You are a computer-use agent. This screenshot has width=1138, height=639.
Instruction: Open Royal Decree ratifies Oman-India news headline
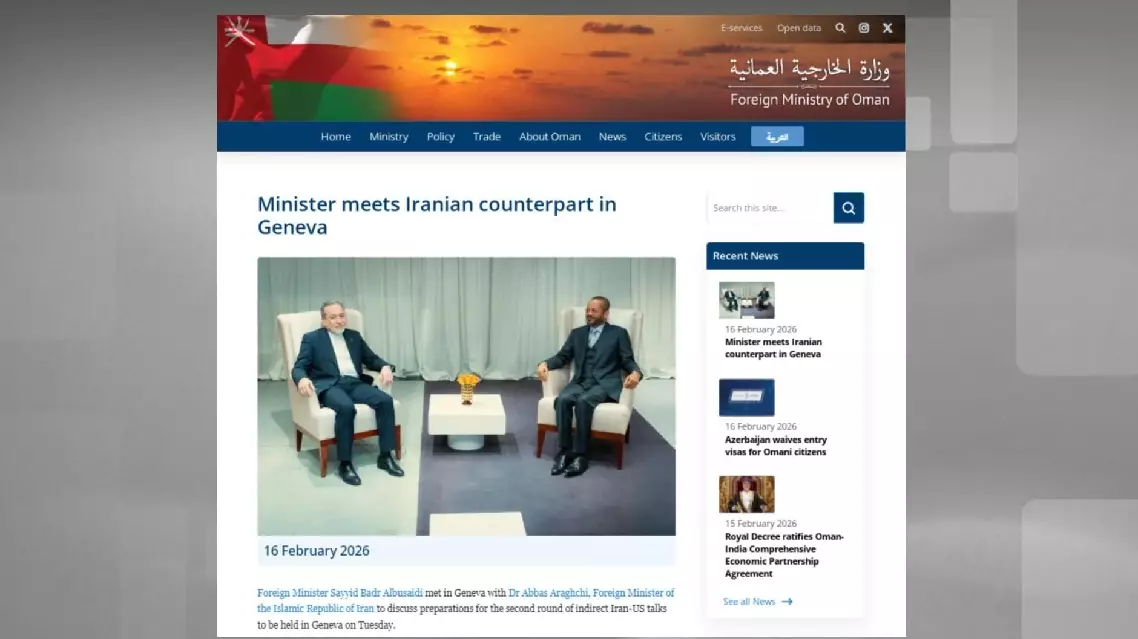click(784, 555)
